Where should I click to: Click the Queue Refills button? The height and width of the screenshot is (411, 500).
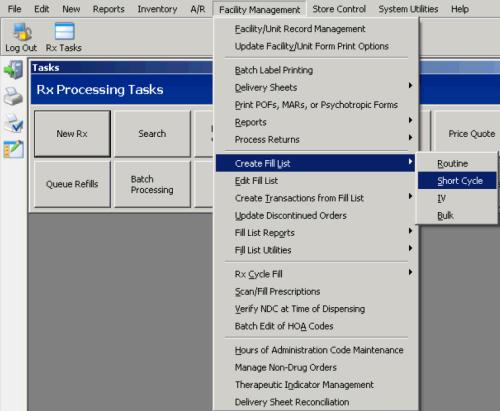(72, 184)
